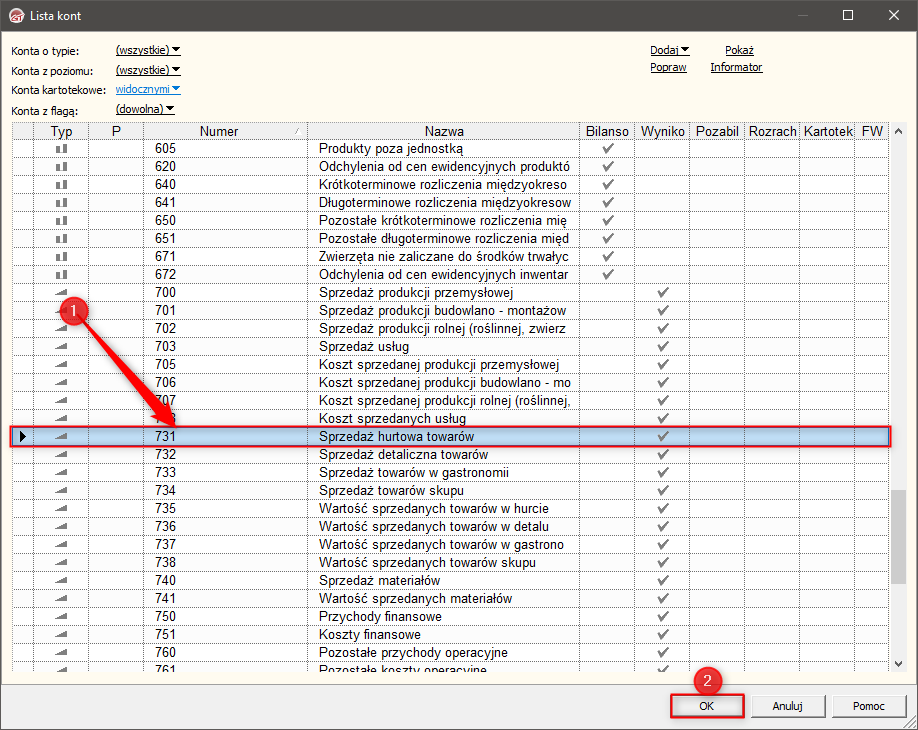Click the type icon in row 672
Viewport: 918px width, 730px height.
click(62, 274)
